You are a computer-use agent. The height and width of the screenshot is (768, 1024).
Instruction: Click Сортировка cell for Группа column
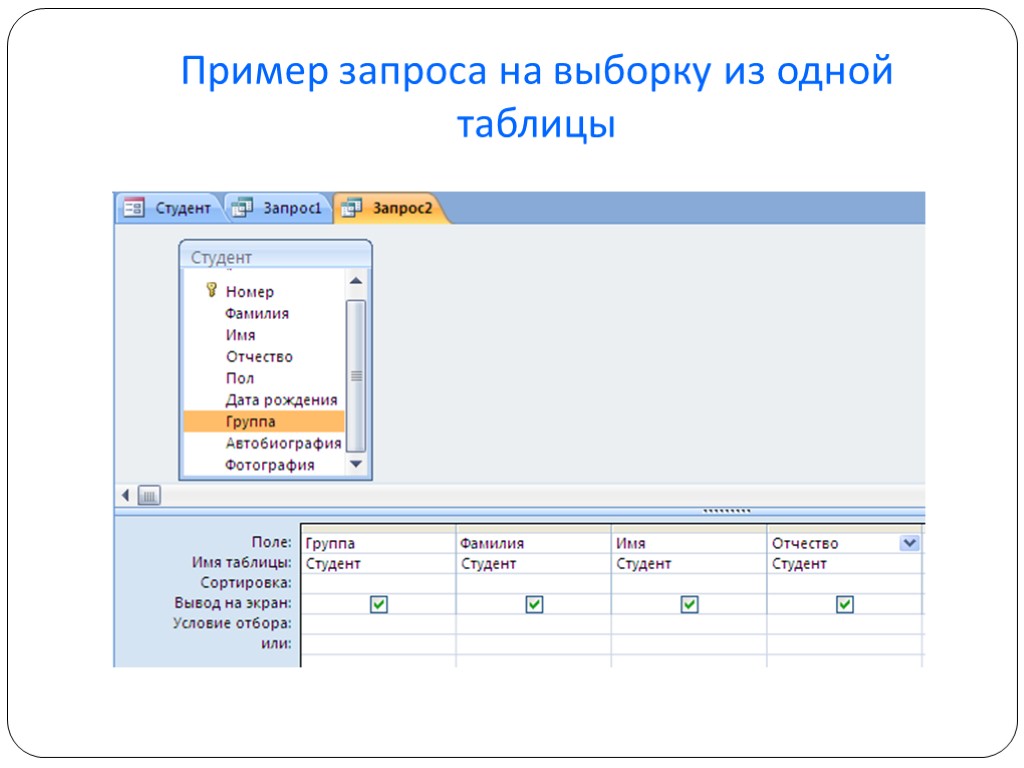coord(378,584)
